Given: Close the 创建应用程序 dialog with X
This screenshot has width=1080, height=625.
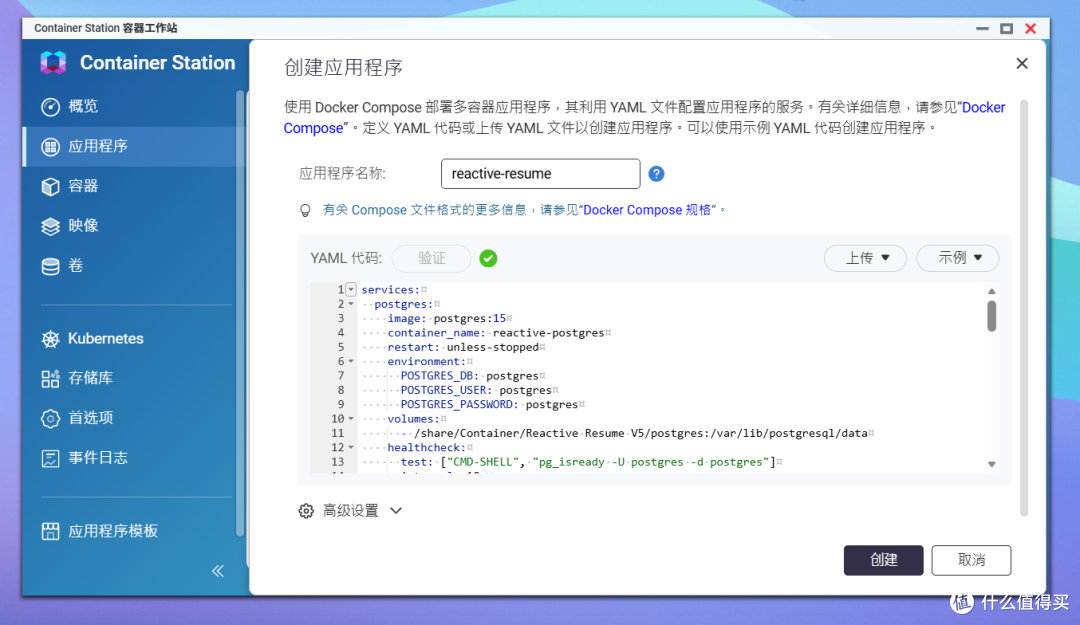Looking at the screenshot, I should [1022, 63].
